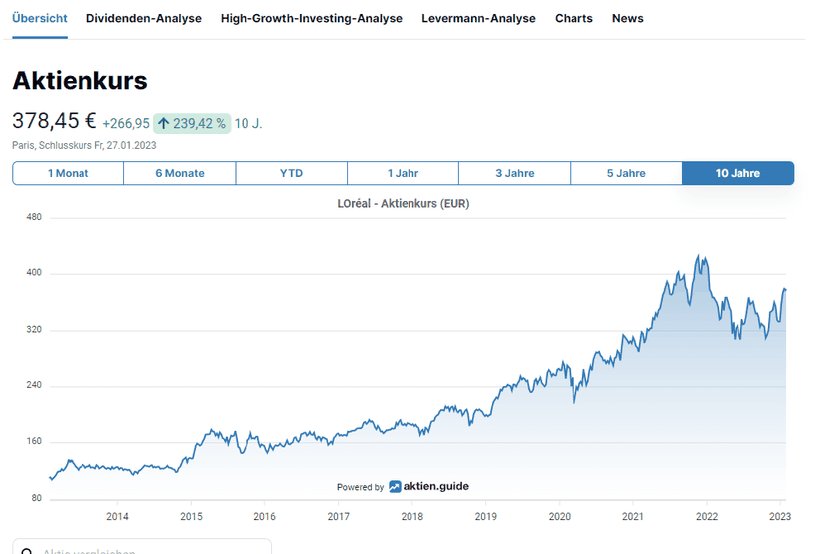Click the 378,45 € share price
Viewport: 820px width, 554px height.
[x=54, y=121]
